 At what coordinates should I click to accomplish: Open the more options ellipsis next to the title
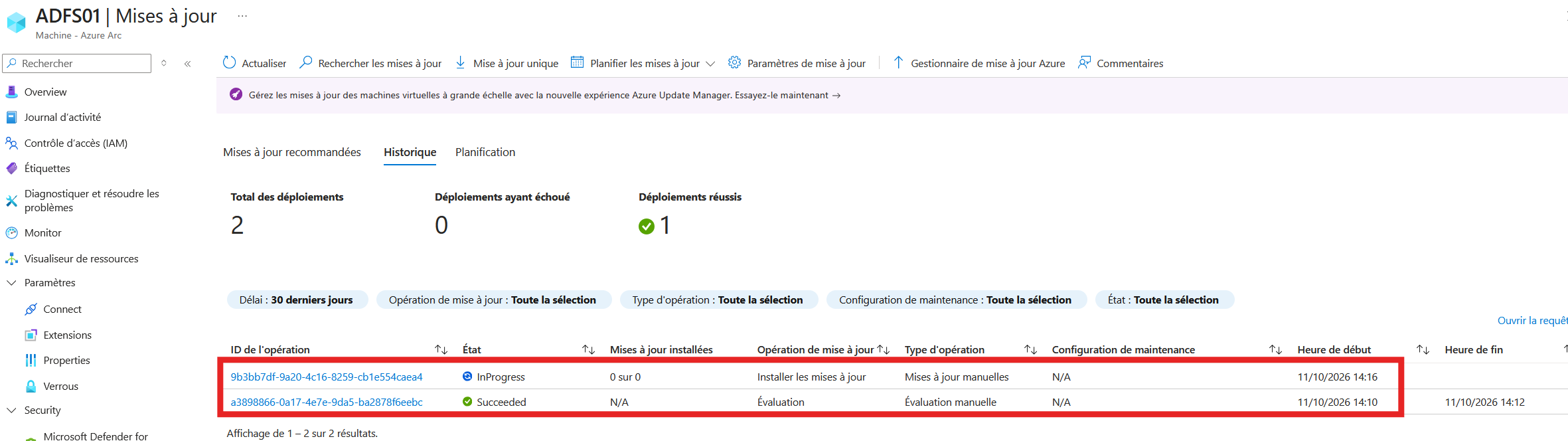click(x=242, y=16)
